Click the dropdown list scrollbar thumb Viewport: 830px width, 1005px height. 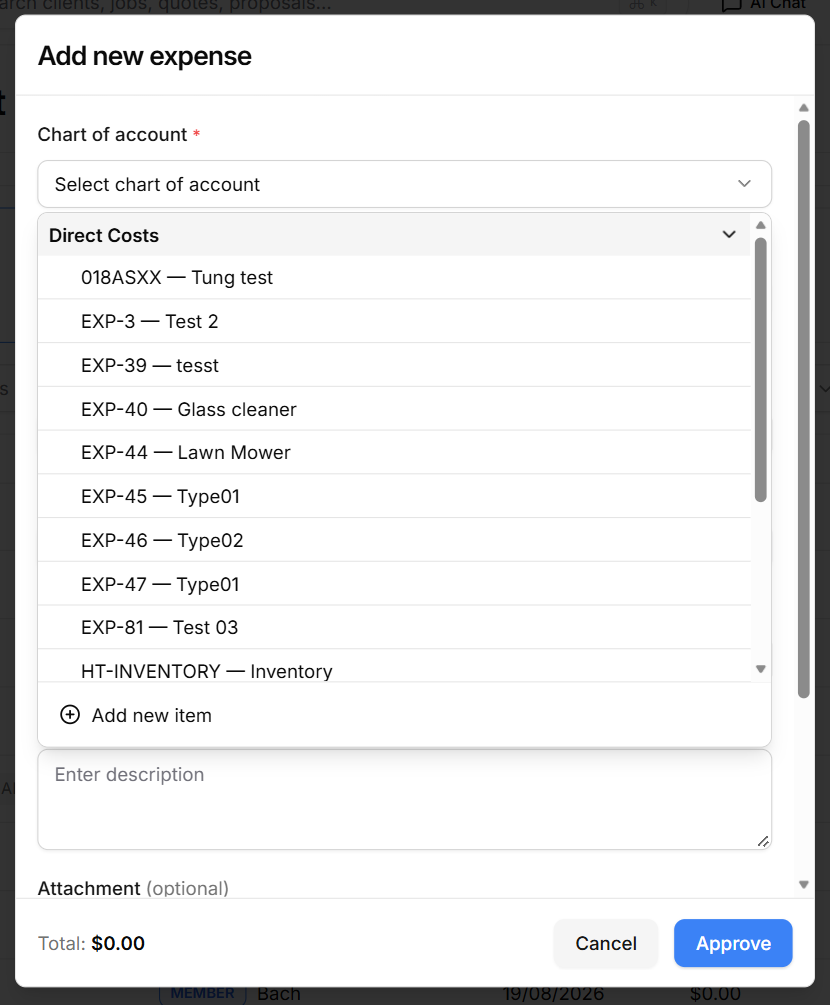761,370
